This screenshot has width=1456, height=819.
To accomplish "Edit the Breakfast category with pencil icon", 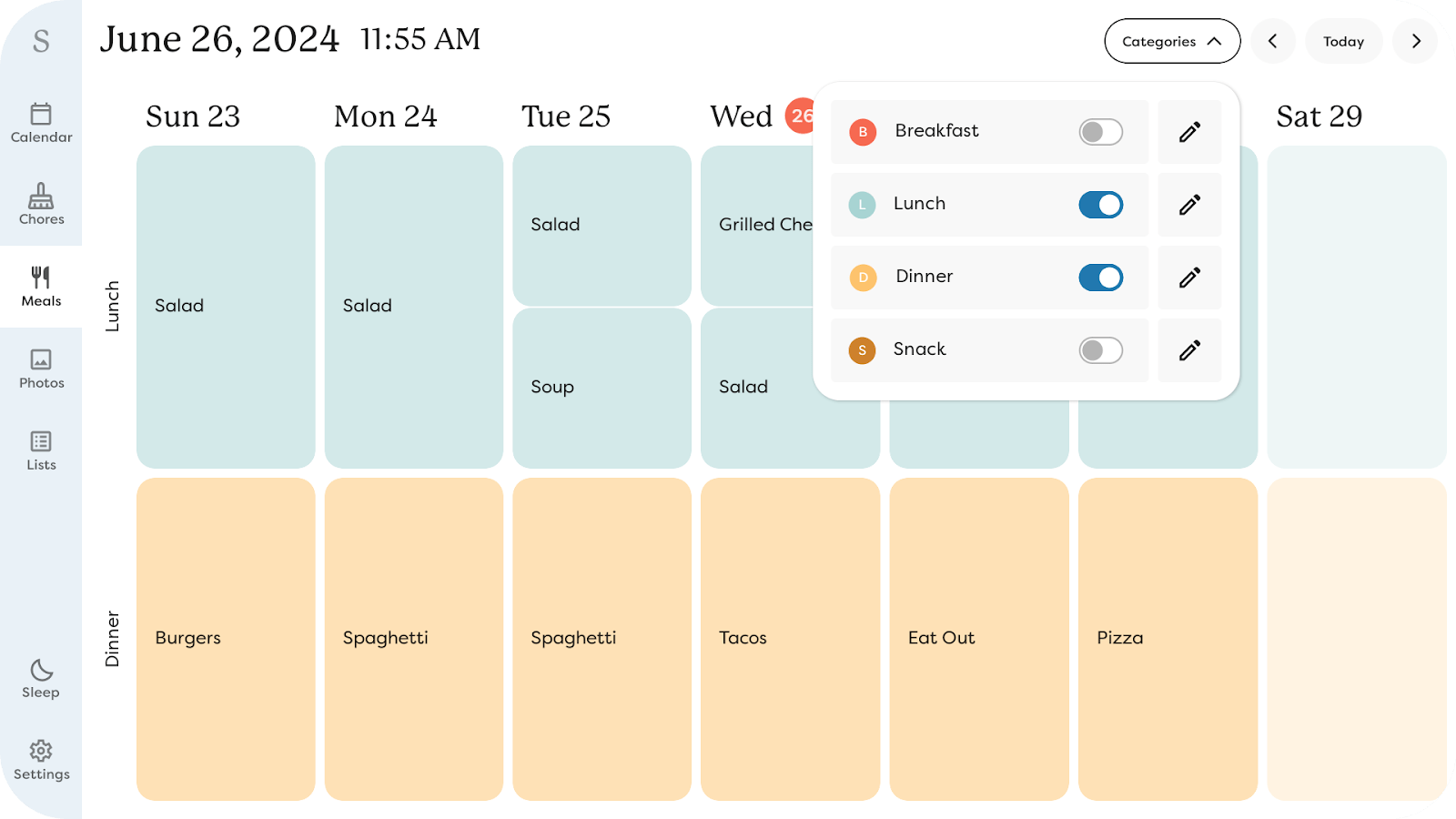I will coord(1189,132).
